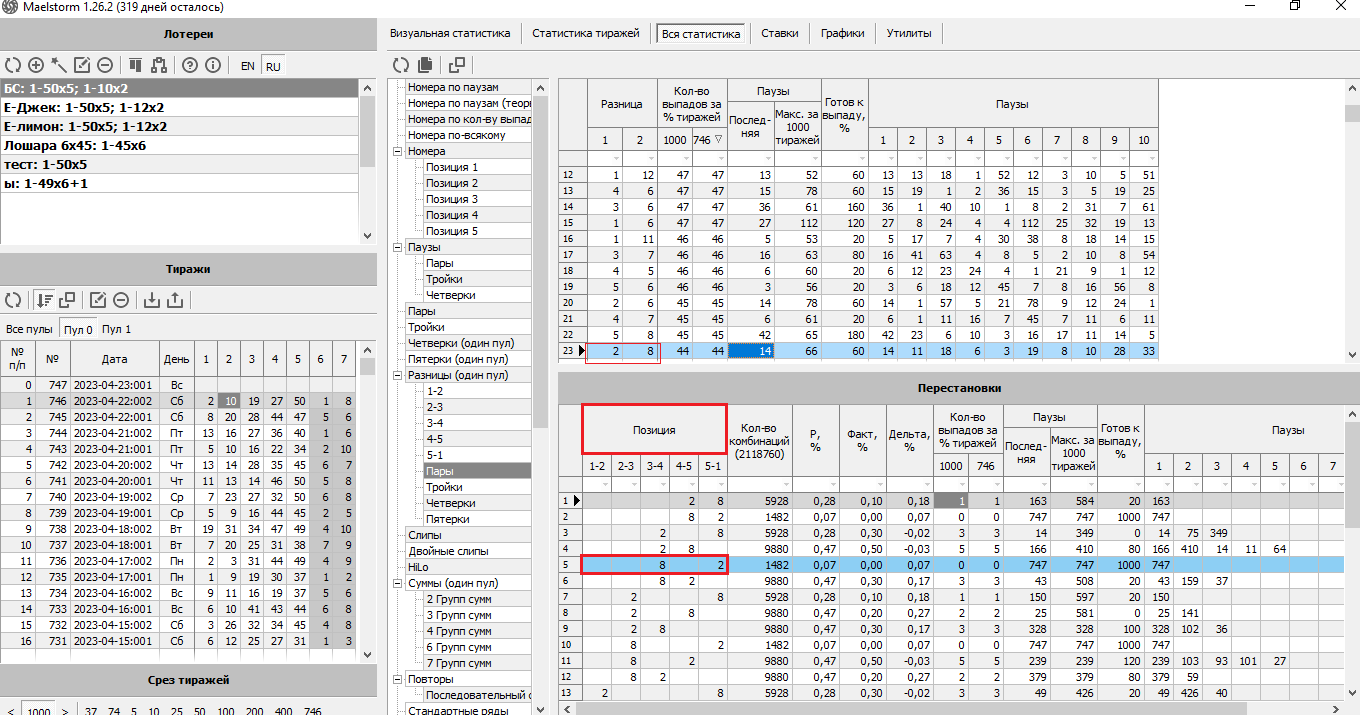Refresh the draws (Тиражи) list

pos(13,299)
